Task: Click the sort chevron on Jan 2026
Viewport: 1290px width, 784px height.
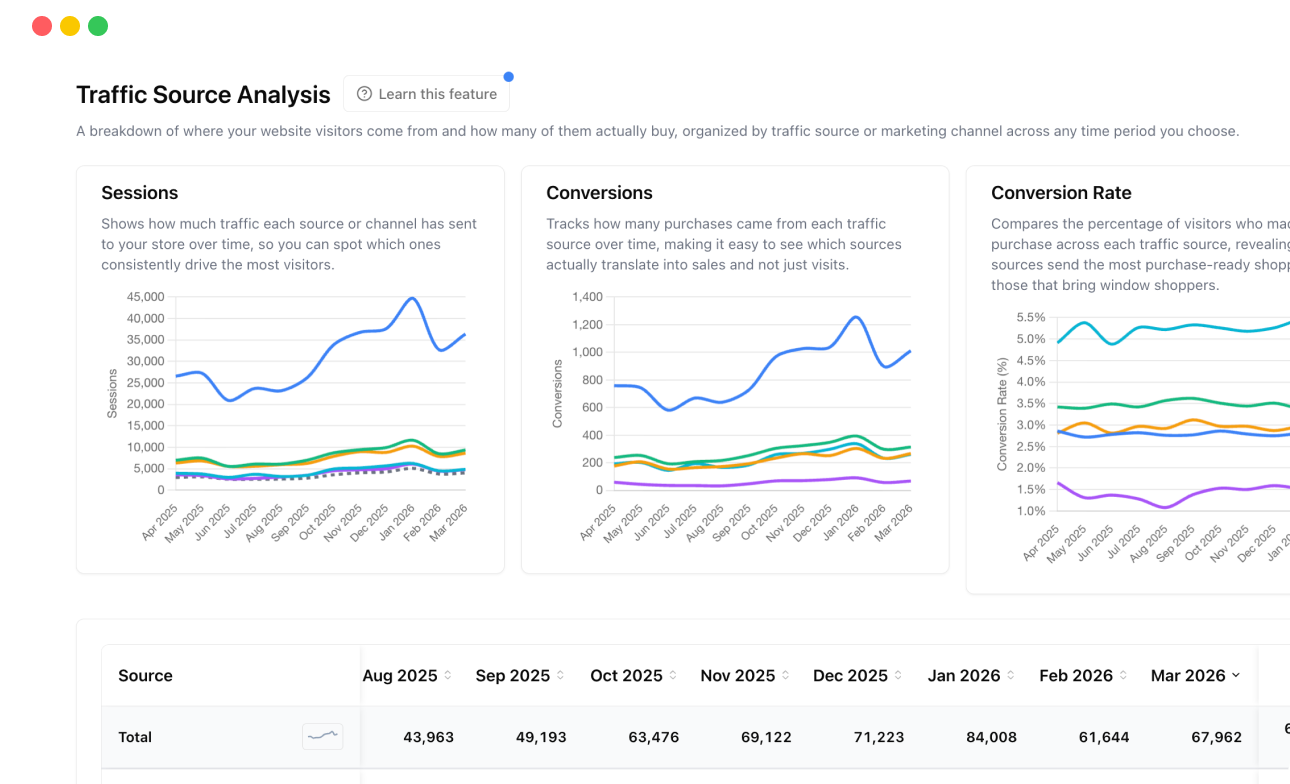Action: [1010, 675]
